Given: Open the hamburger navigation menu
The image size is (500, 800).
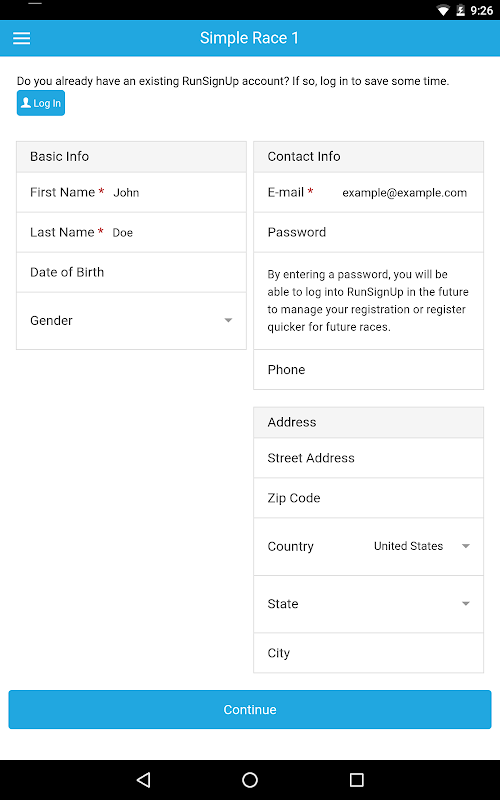Looking at the screenshot, I should (21, 38).
